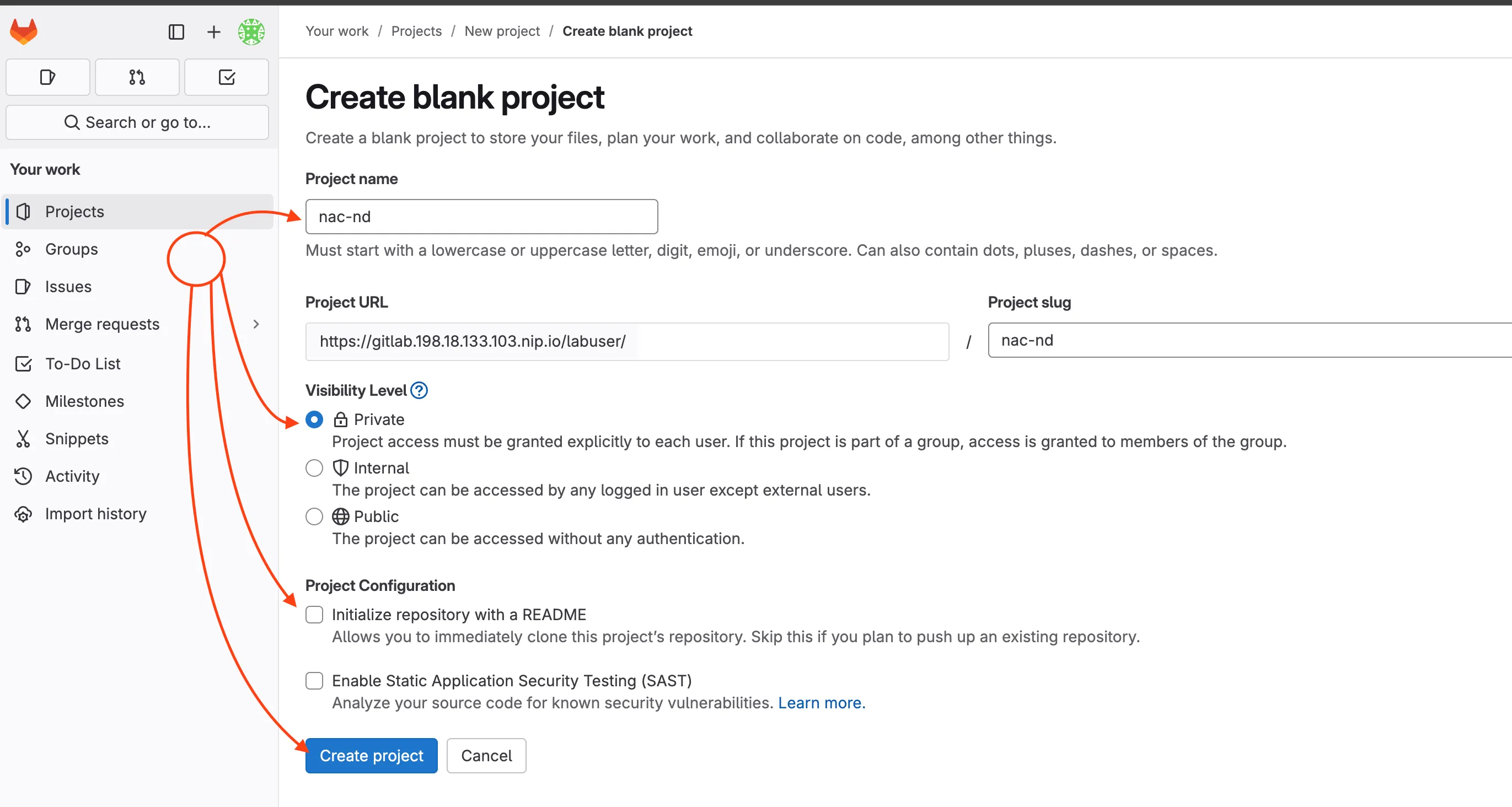Screen dimensions: 1512x807
Task: Click the user avatar icon
Action: 251,33
